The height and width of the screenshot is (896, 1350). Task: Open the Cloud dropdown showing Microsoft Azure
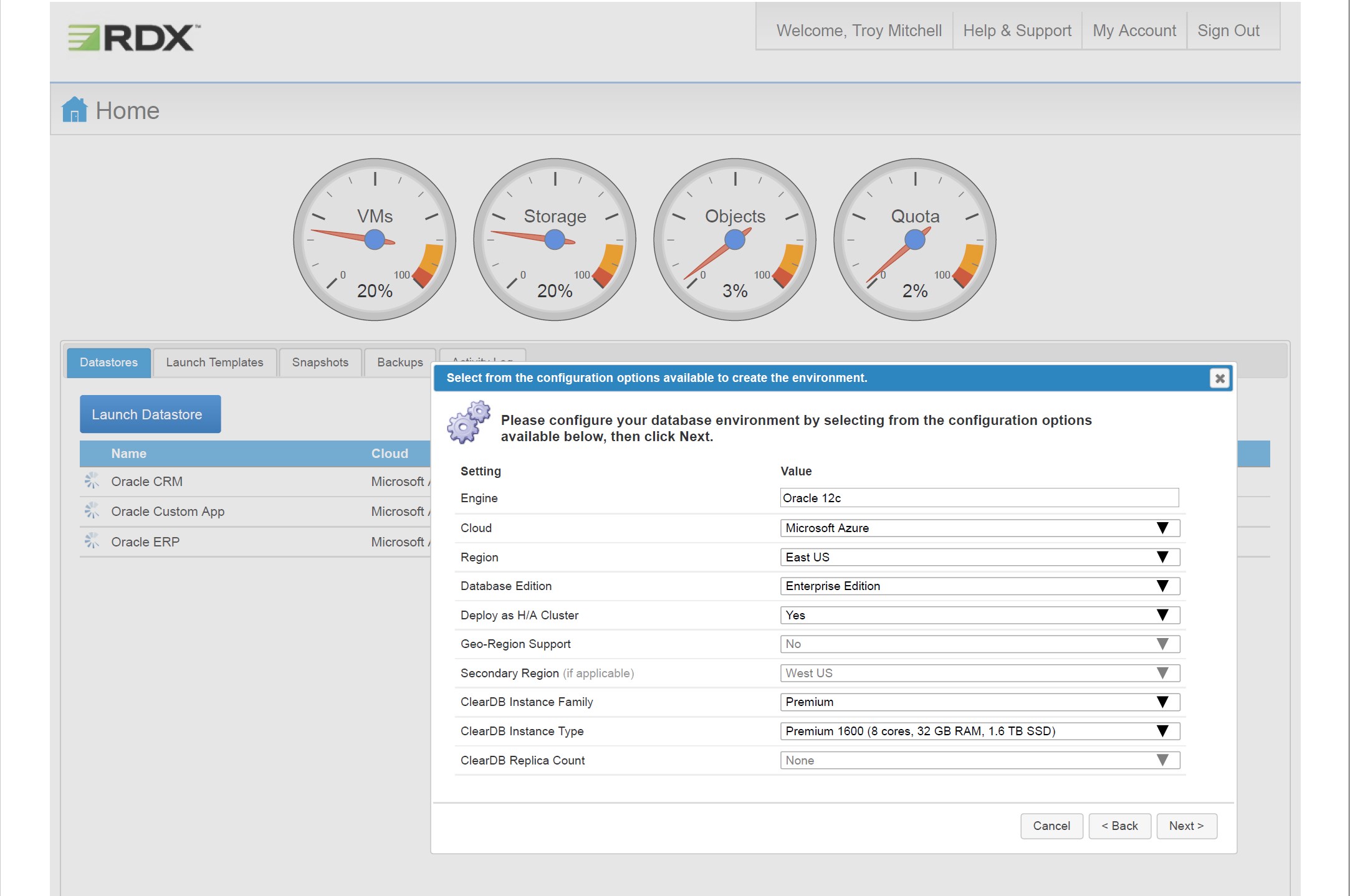click(x=979, y=528)
